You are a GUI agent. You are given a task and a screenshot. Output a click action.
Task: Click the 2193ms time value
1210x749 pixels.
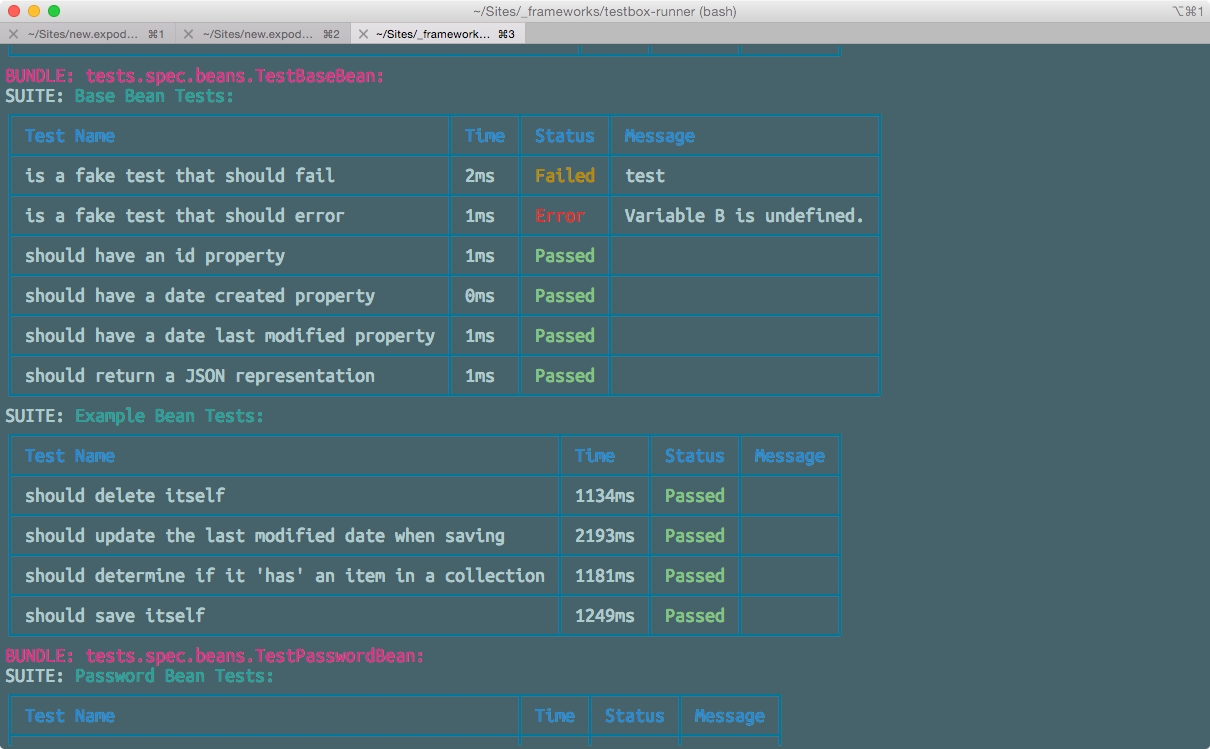click(604, 536)
